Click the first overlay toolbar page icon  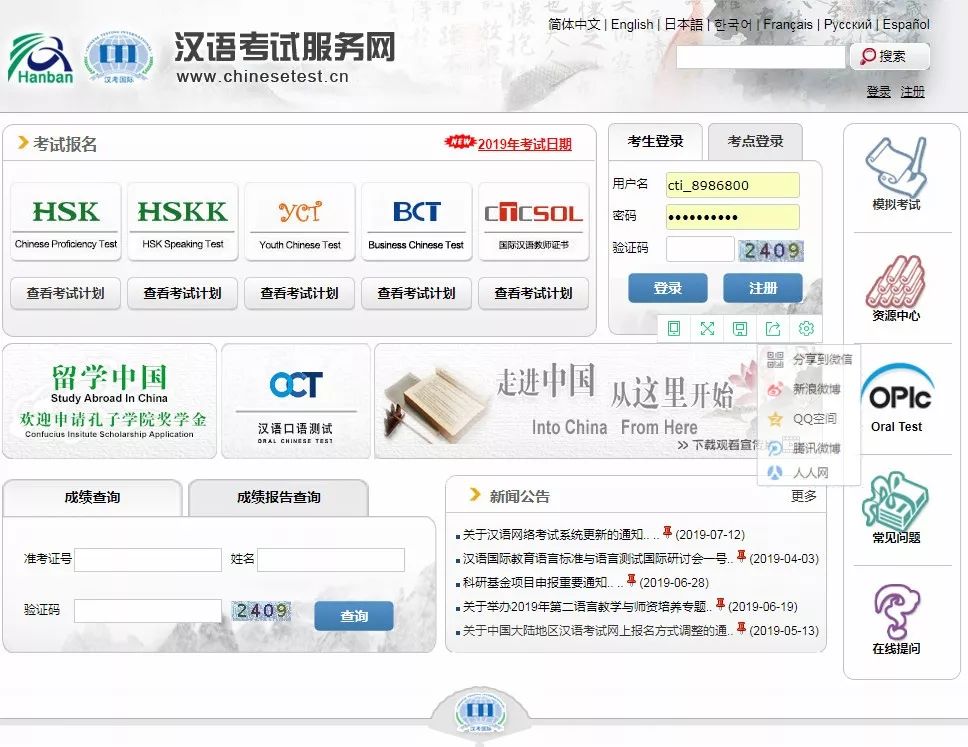(674, 328)
